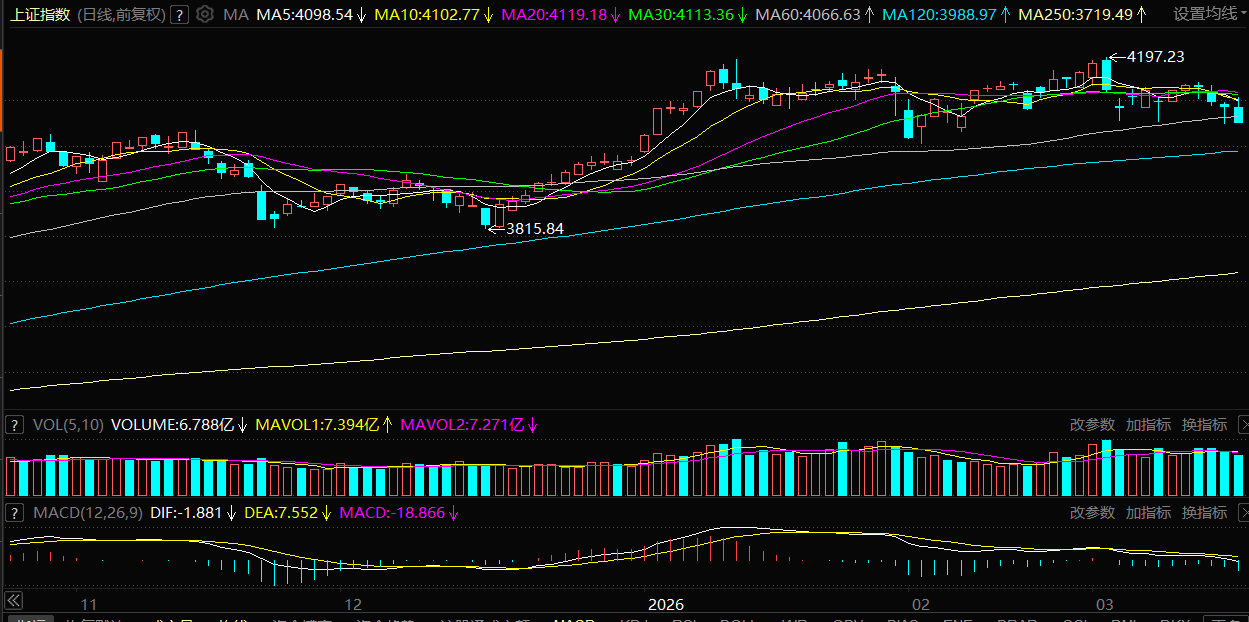This screenshot has height=622, width=1249.
Task: Click the 3815.84 low price marker
Action: point(535,229)
